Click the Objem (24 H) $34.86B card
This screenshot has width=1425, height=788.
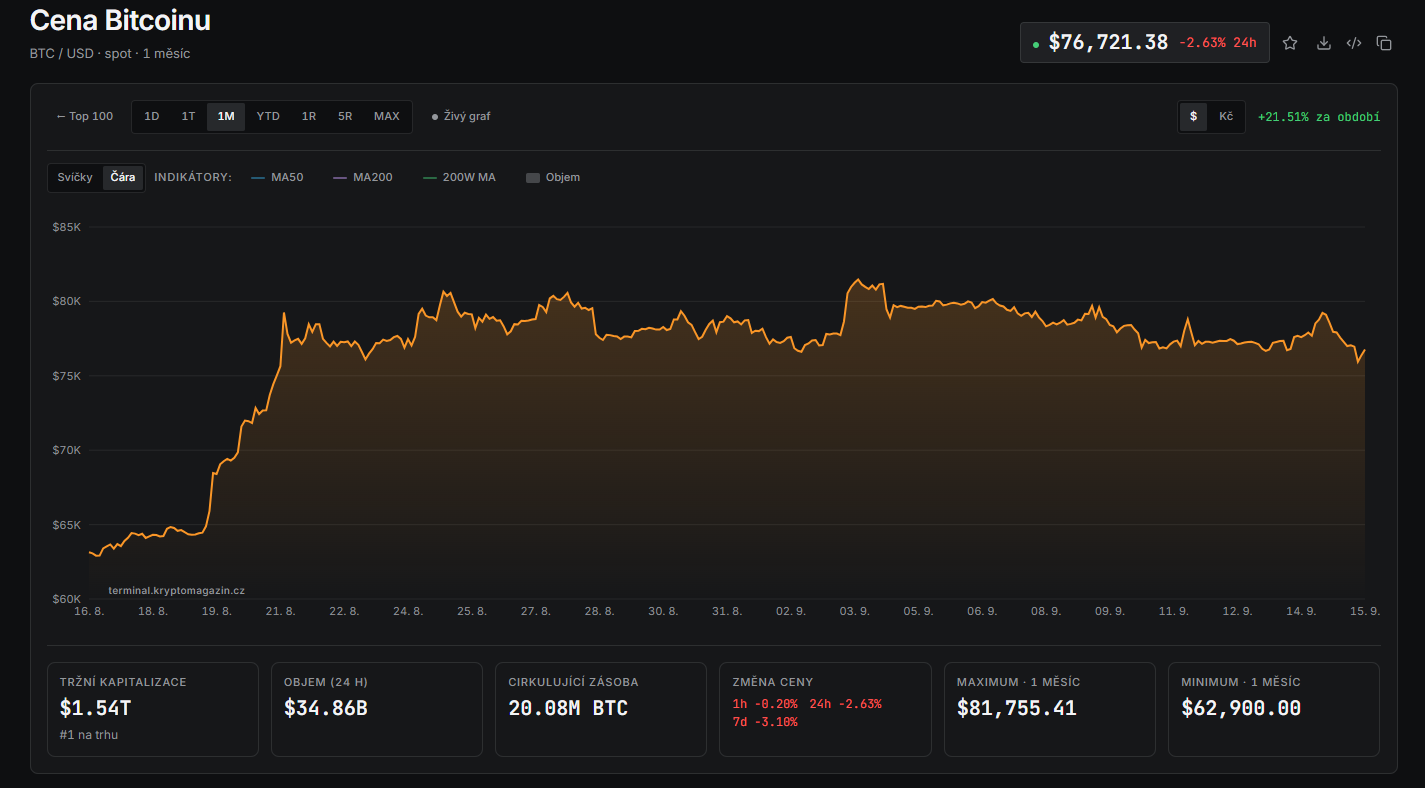point(377,709)
